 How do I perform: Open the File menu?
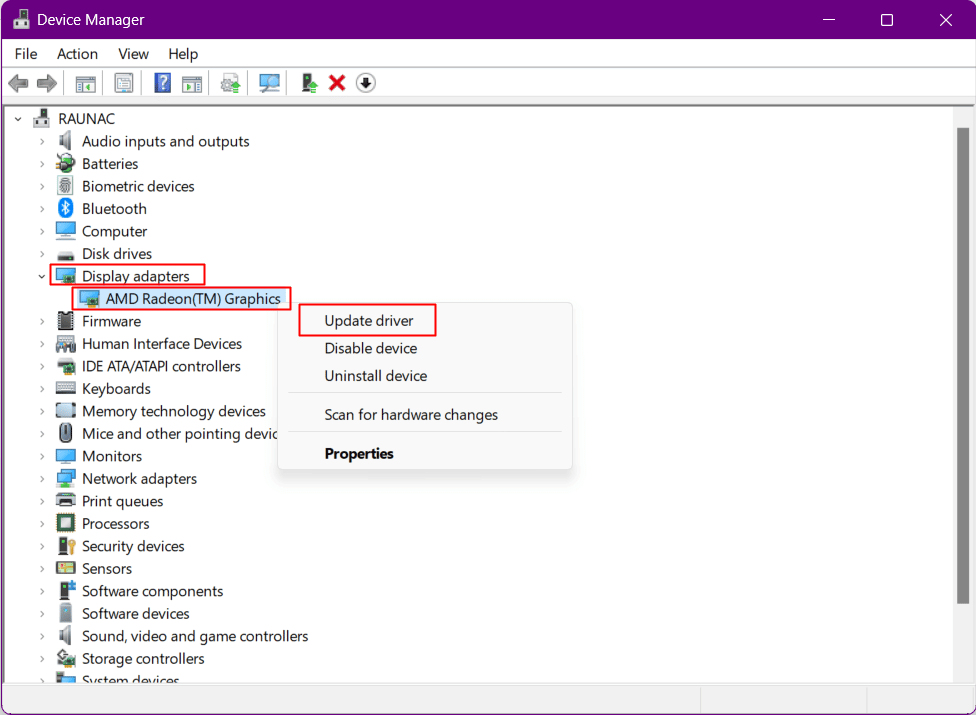pyautogui.click(x=26, y=54)
